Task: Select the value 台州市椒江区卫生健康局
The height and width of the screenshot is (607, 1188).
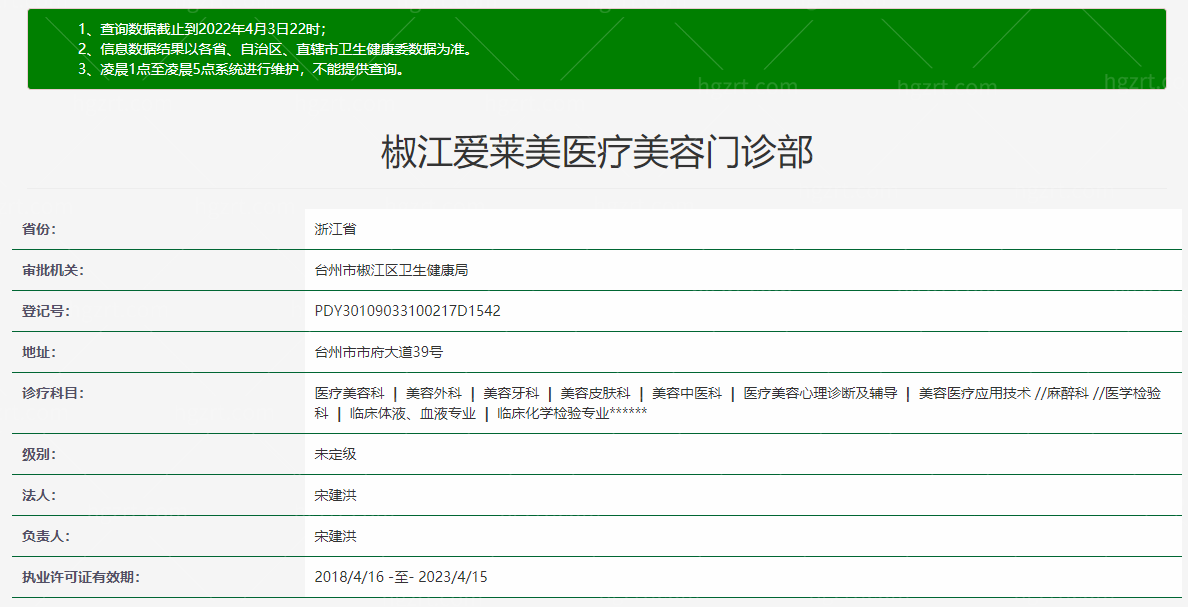Action: [391, 270]
